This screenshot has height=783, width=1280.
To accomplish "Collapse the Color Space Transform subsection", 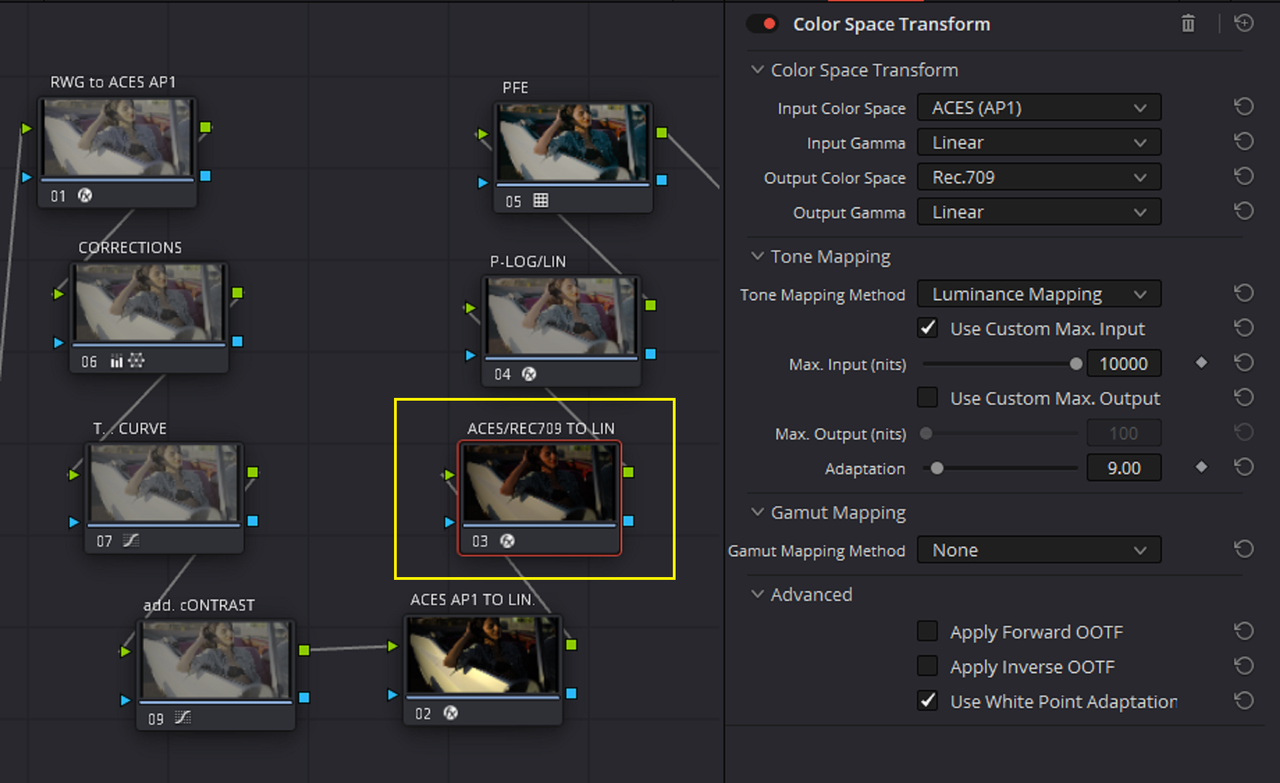I will tap(757, 70).
